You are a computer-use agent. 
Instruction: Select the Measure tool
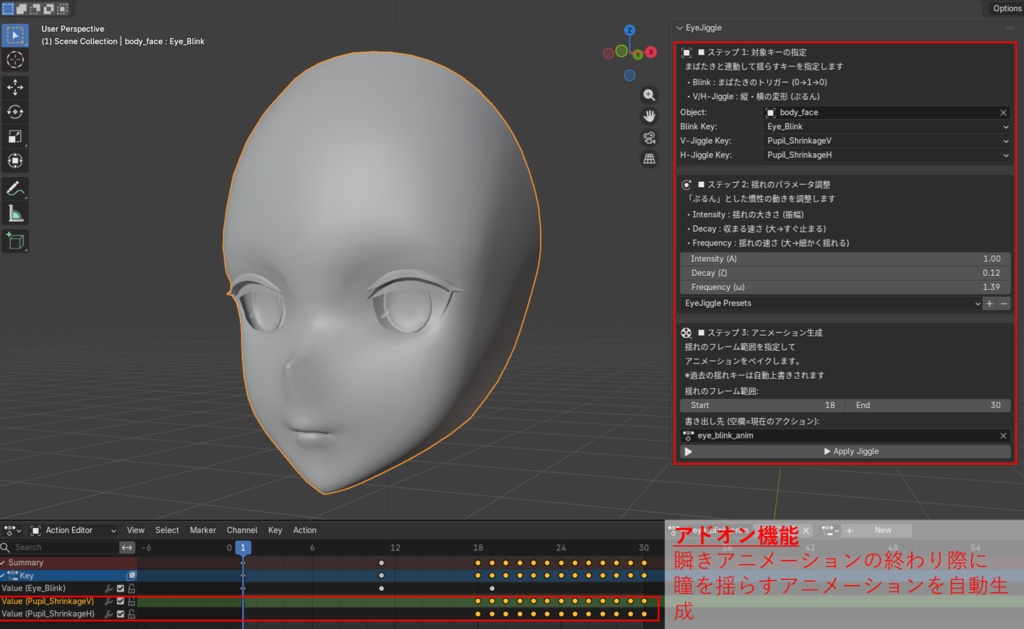click(x=14, y=213)
